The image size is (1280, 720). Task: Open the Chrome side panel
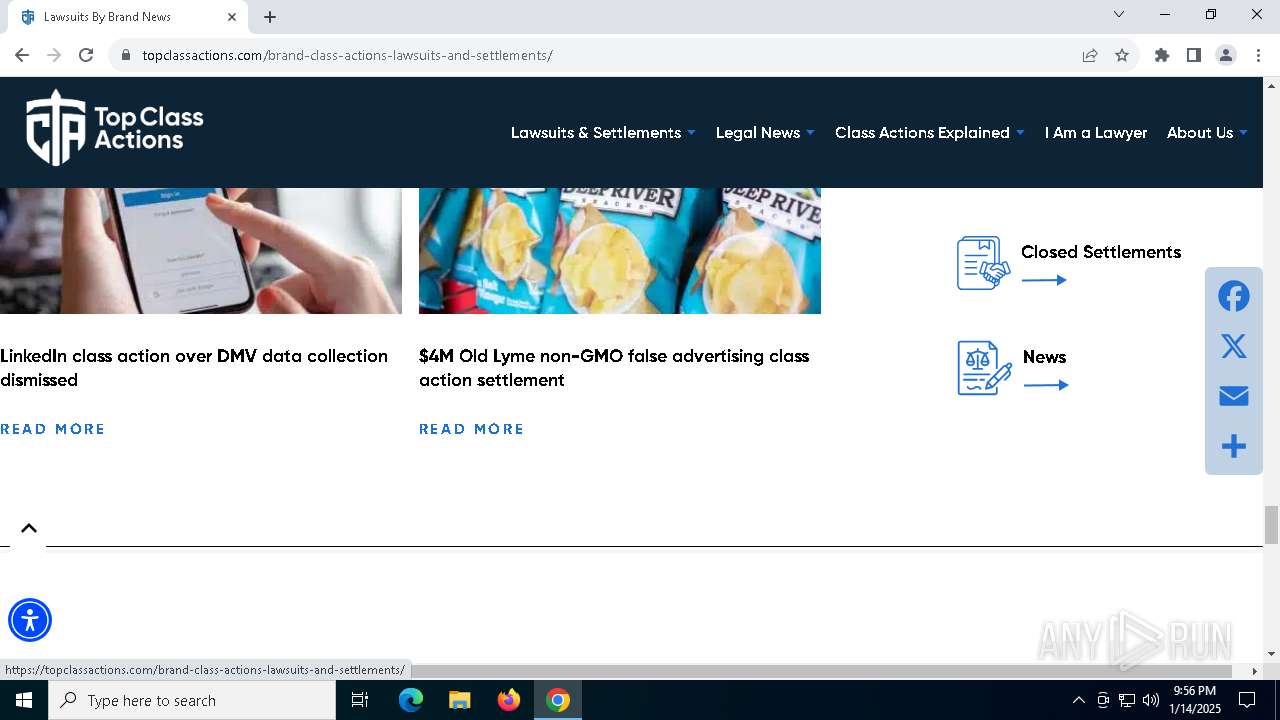[1194, 55]
